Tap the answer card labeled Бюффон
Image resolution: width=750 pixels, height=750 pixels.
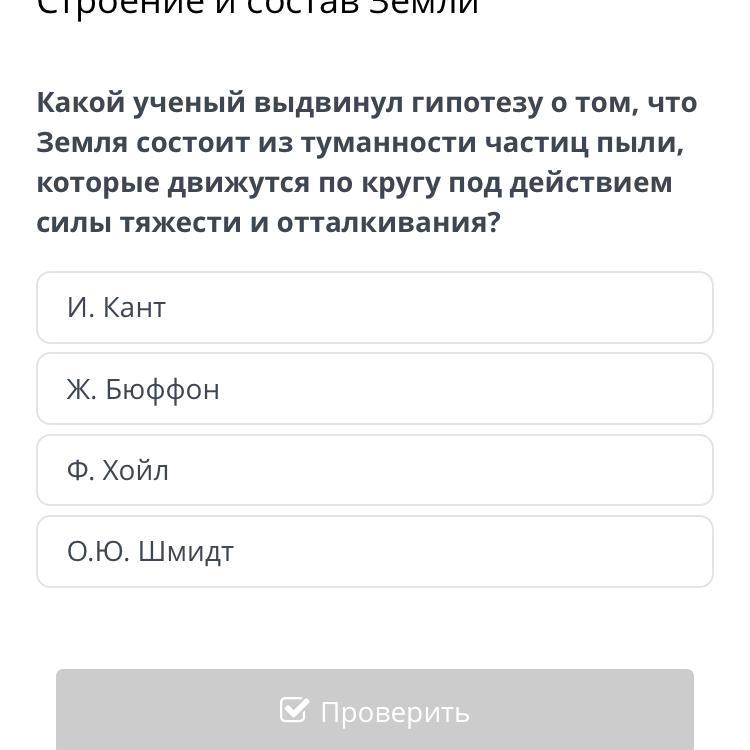[x=375, y=389]
